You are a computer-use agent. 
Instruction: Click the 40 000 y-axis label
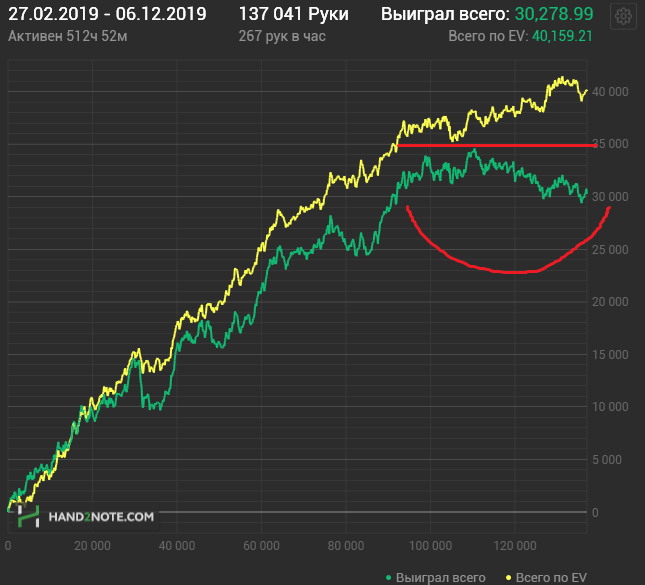tap(610, 92)
